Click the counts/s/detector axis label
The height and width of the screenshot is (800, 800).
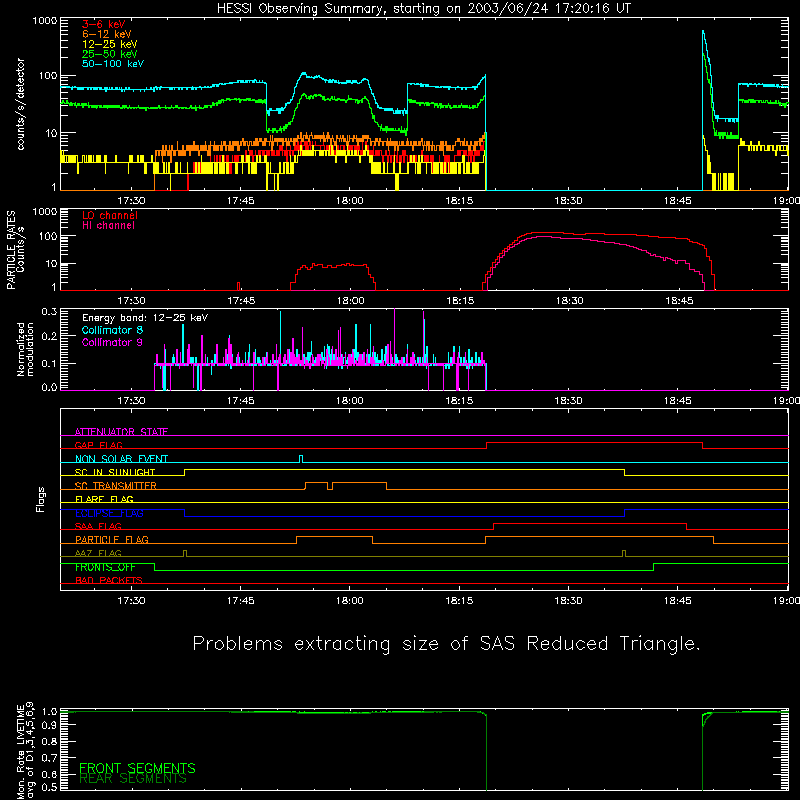20,104
